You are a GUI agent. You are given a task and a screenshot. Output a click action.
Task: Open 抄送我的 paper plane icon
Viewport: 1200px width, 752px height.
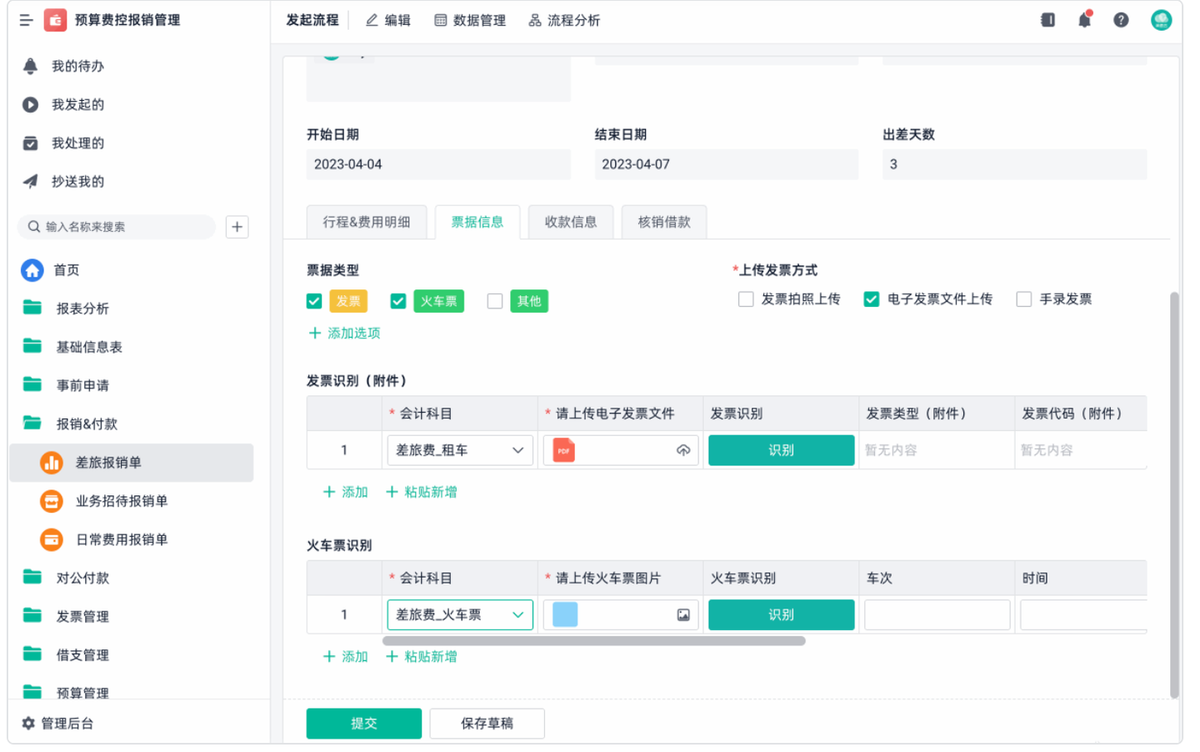coord(31,182)
